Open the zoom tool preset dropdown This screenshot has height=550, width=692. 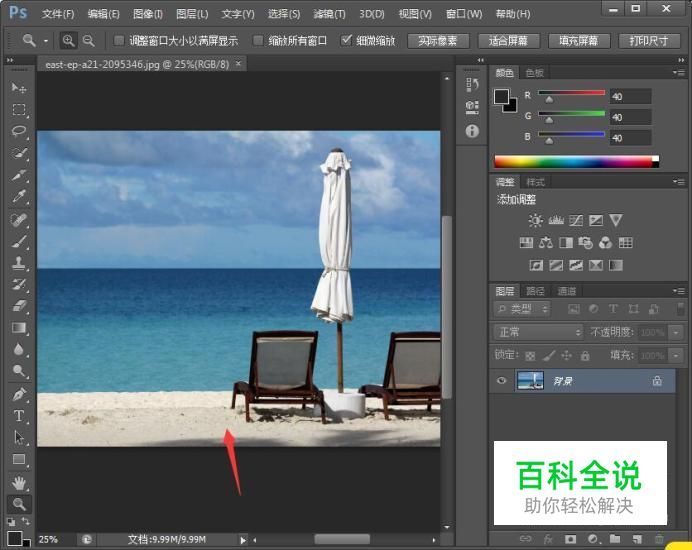tap(45, 41)
